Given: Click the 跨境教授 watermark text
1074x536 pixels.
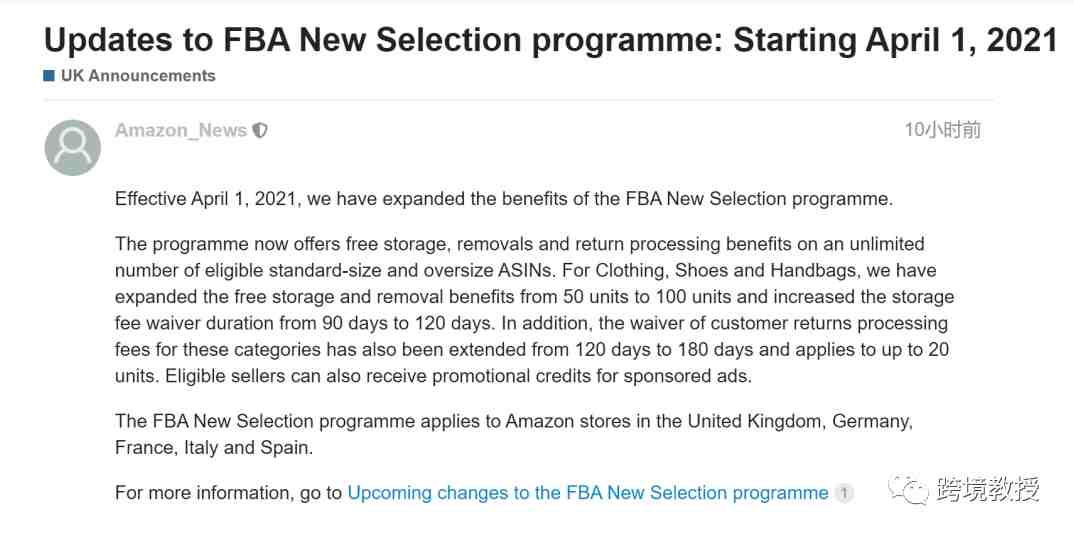Looking at the screenshot, I should (x=986, y=489).
